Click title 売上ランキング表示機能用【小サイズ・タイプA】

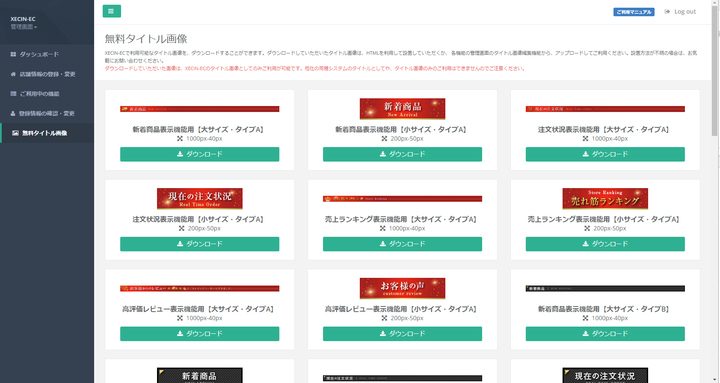pyautogui.click(x=605, y=220)
